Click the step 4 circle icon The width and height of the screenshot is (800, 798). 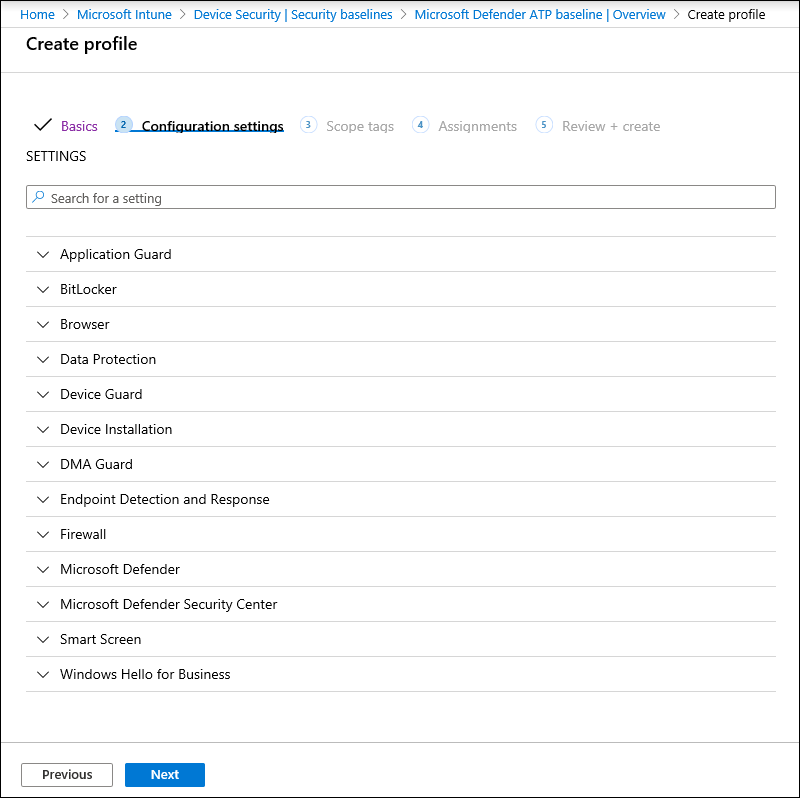pyautogui.click(x=420, y=125)
